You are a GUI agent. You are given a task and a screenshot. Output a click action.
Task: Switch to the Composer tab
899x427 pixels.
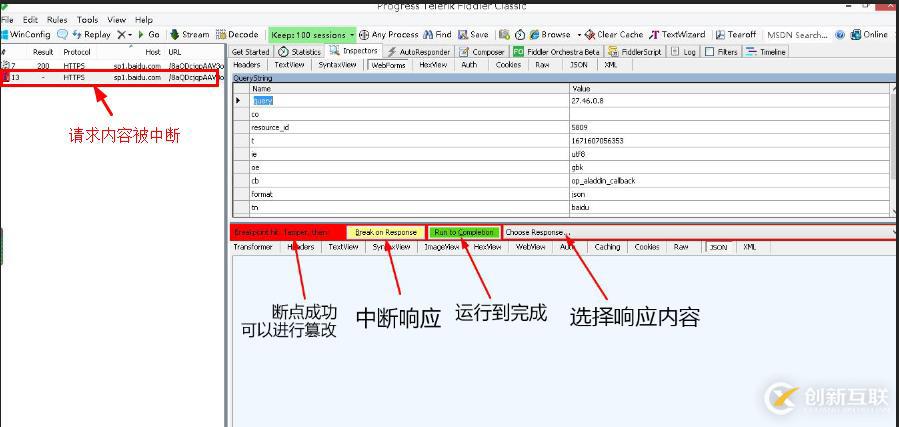pos(482,52)
